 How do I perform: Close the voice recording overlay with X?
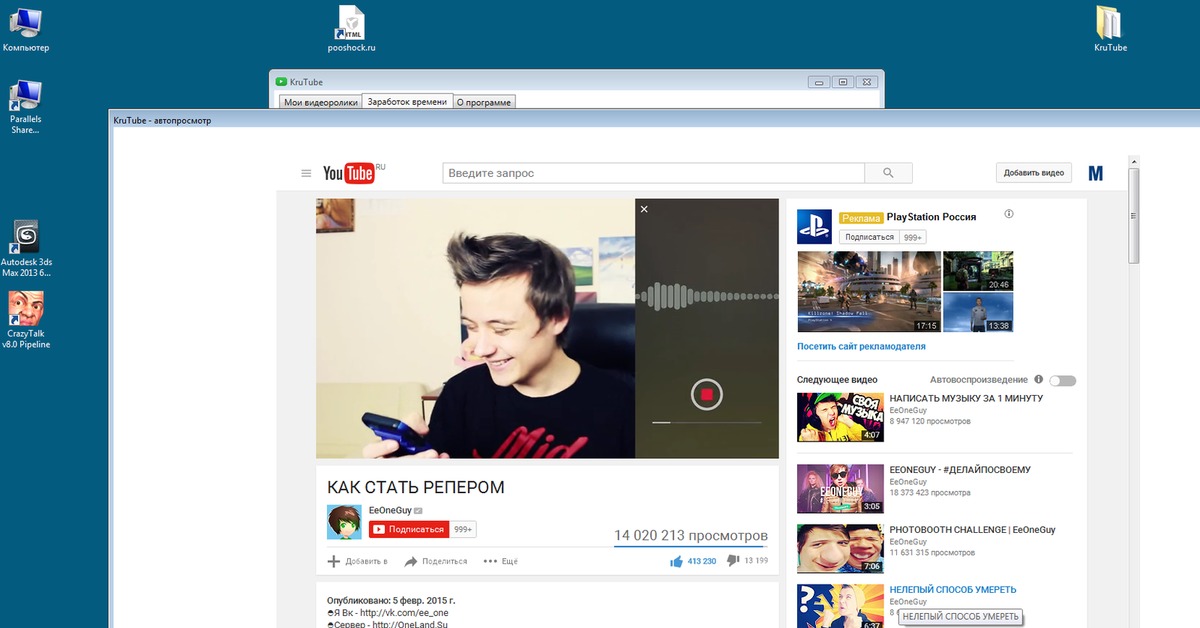click(x=644, y=209)
